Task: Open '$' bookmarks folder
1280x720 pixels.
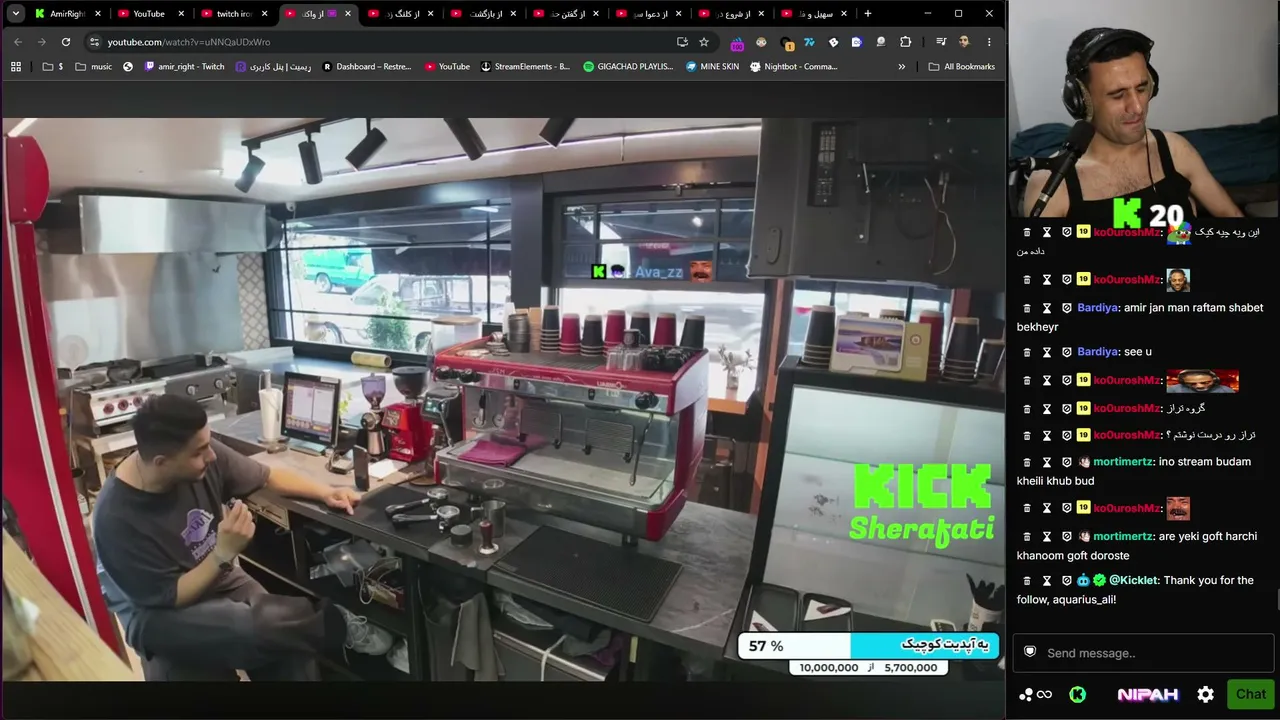Action: [53, 67]
